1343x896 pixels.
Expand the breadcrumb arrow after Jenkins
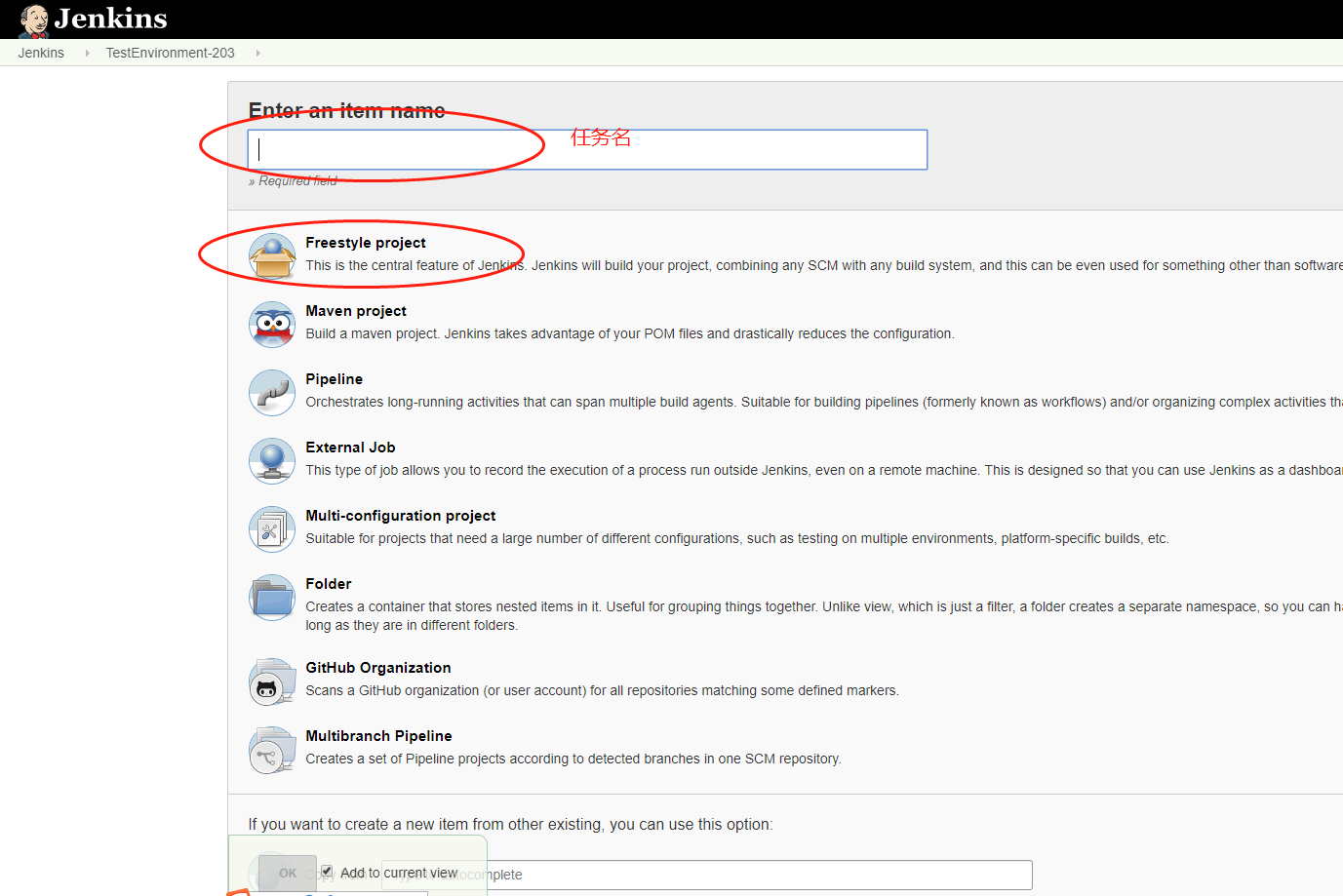pyautogui.click(x=87, y=53)
